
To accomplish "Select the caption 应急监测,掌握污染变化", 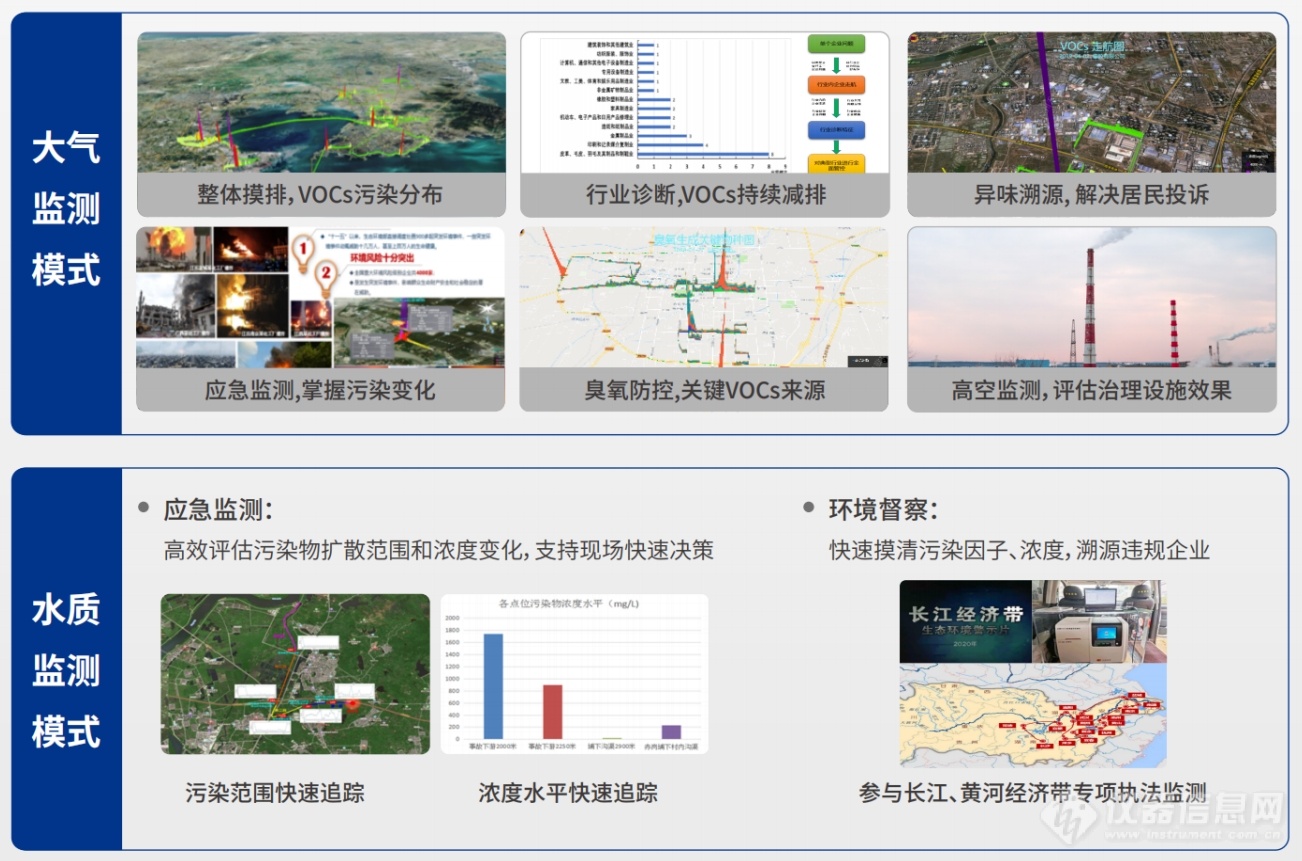I will click(x=319, y=390).
